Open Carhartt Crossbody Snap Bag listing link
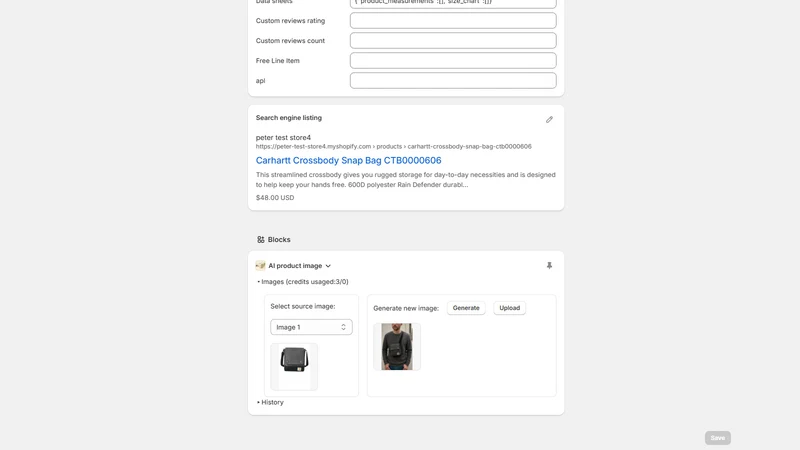The width and height of the screenshot is (800, 450). coord(348,160)
